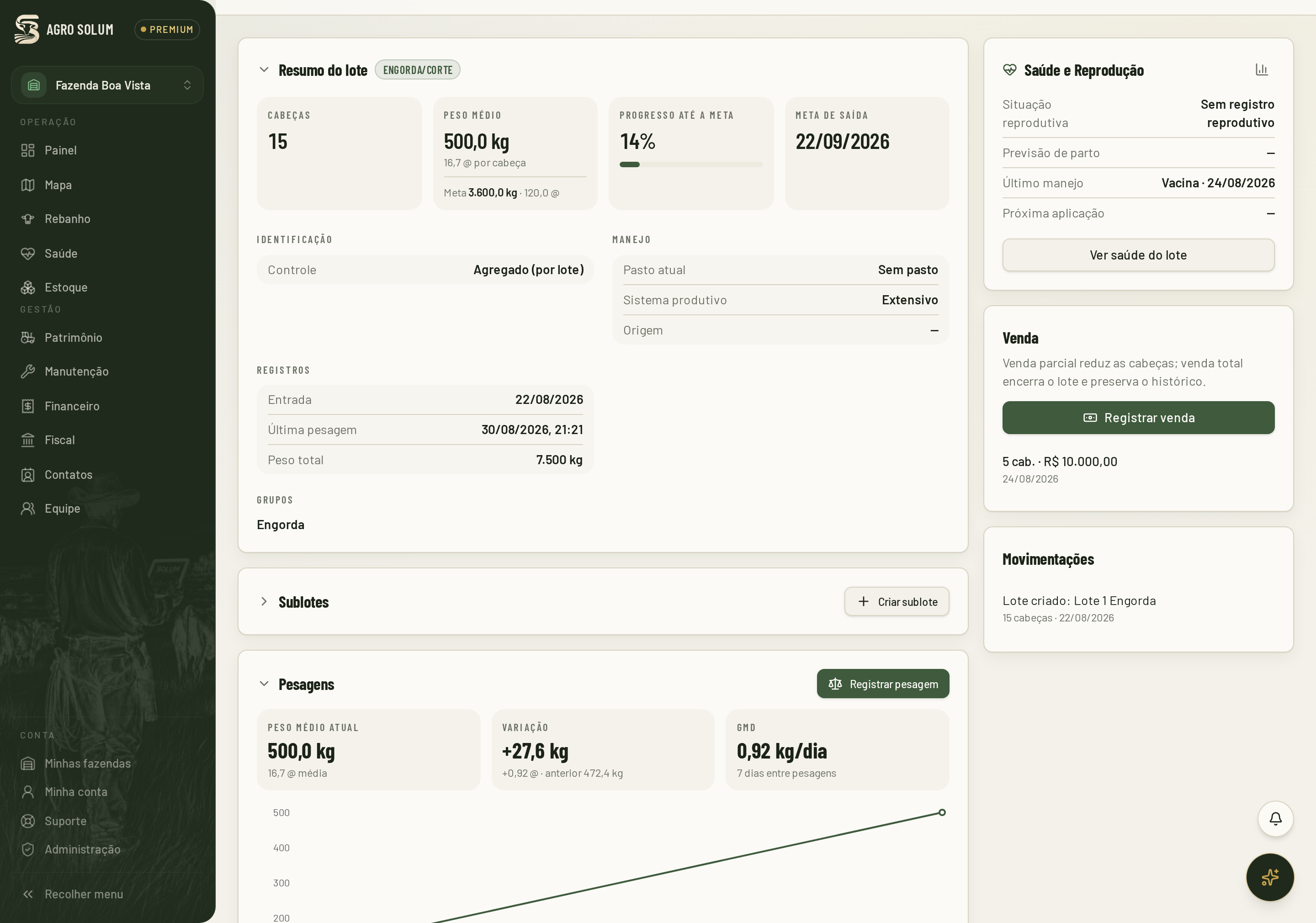Click the Premium plan badge
Image resolution: width=1316 pixels, height=923 pixels.
(x=167, y=29)
